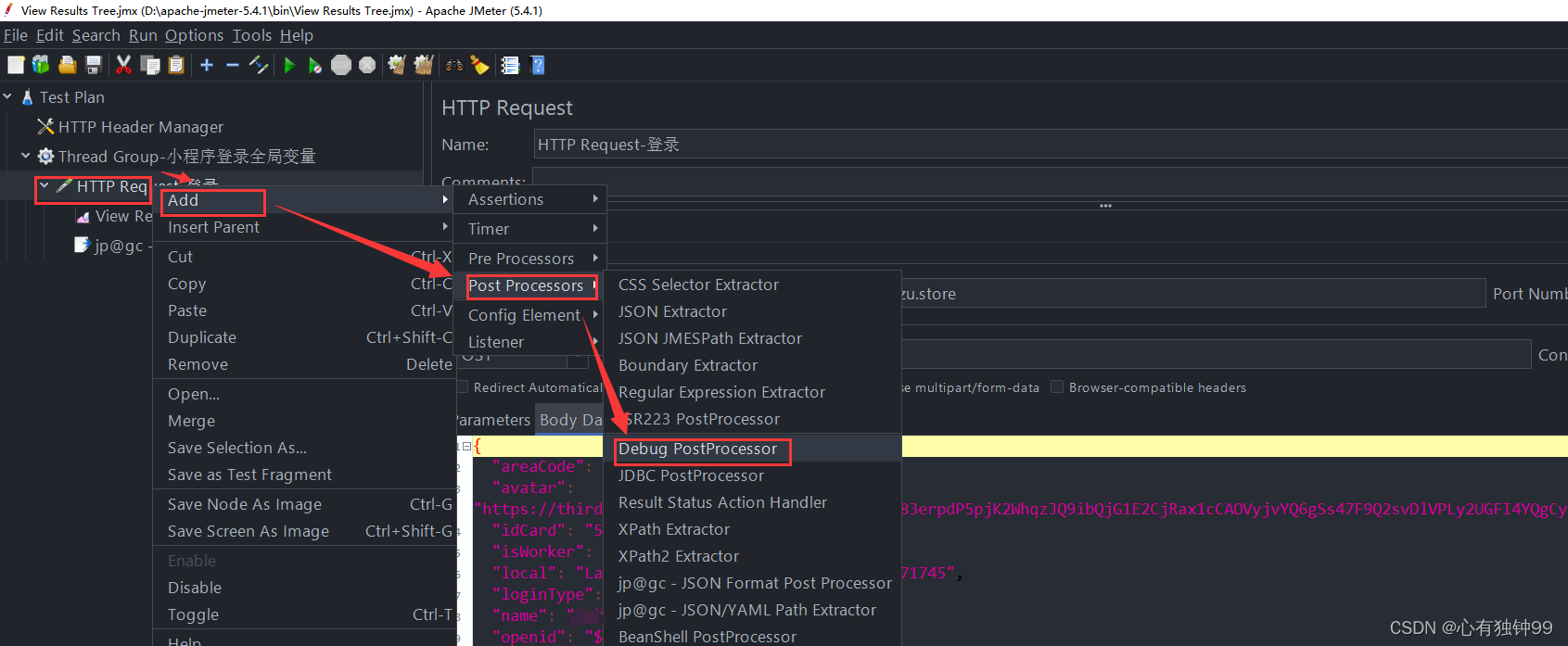Choose JSON Extractor menu entry
This screenshot has height=646, width=1568.
point(754,311)
